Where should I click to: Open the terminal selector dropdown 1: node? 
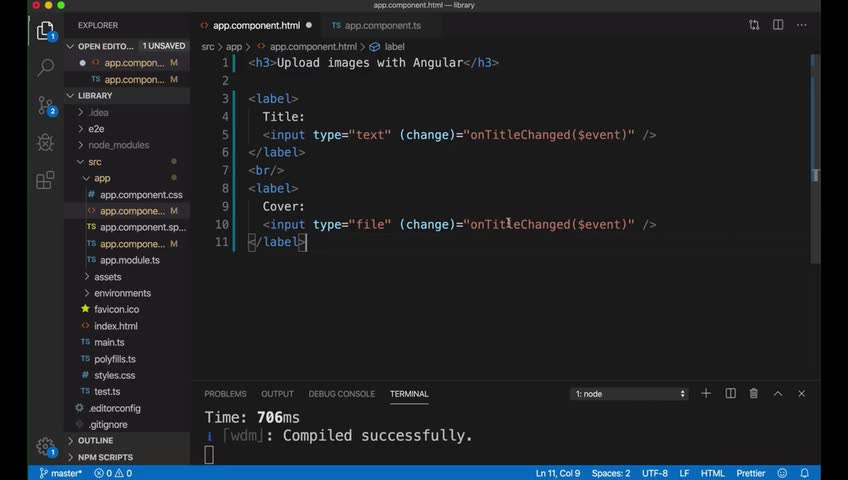[x=629, y=394]
